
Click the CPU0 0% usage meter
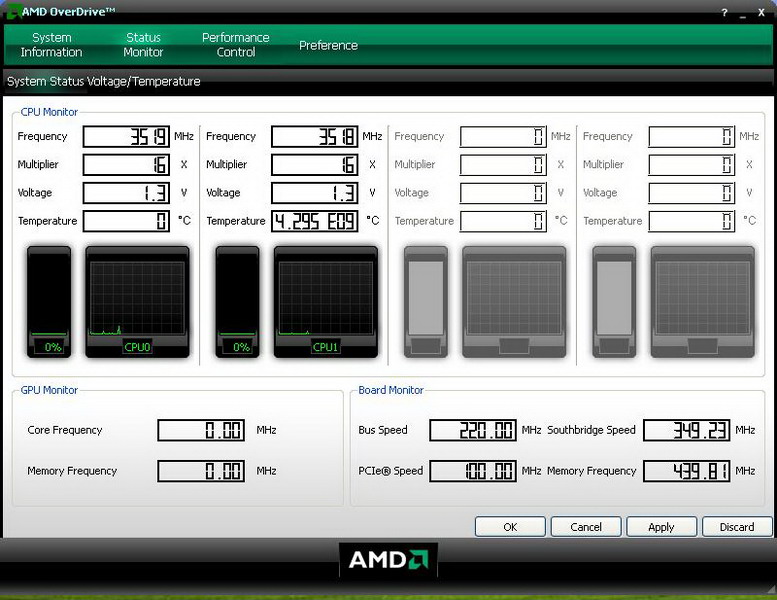49,302
